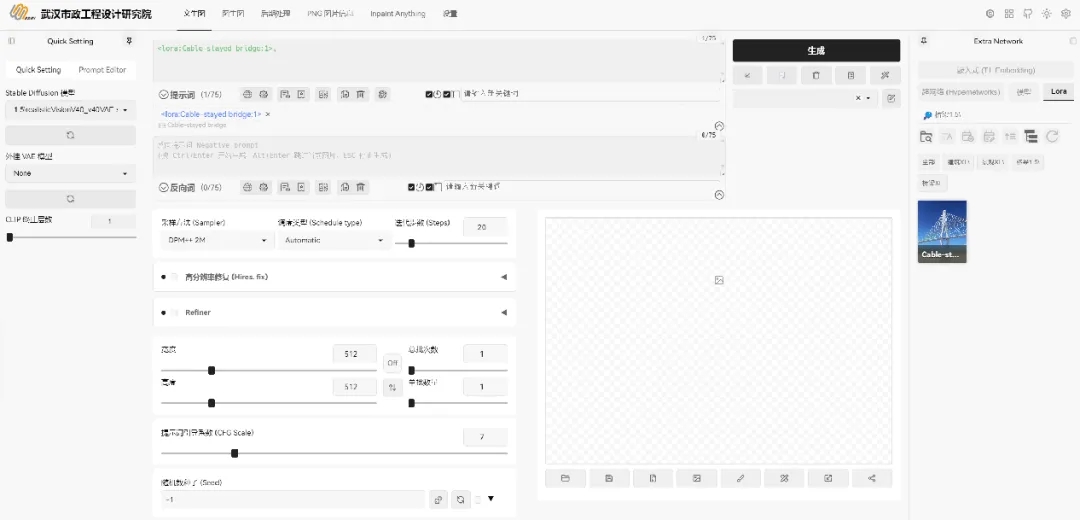
Task: Open the Schedule type dropdown set to Automatic
Action: pyautogui.click(x=333, y=240)
